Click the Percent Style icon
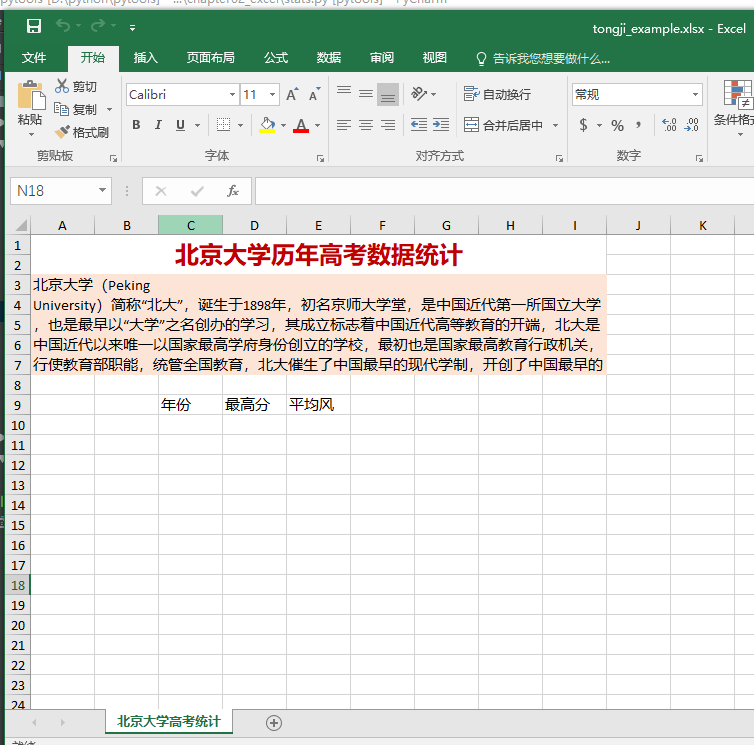Viewport: 754px width, 745px height. click(617, 126)
